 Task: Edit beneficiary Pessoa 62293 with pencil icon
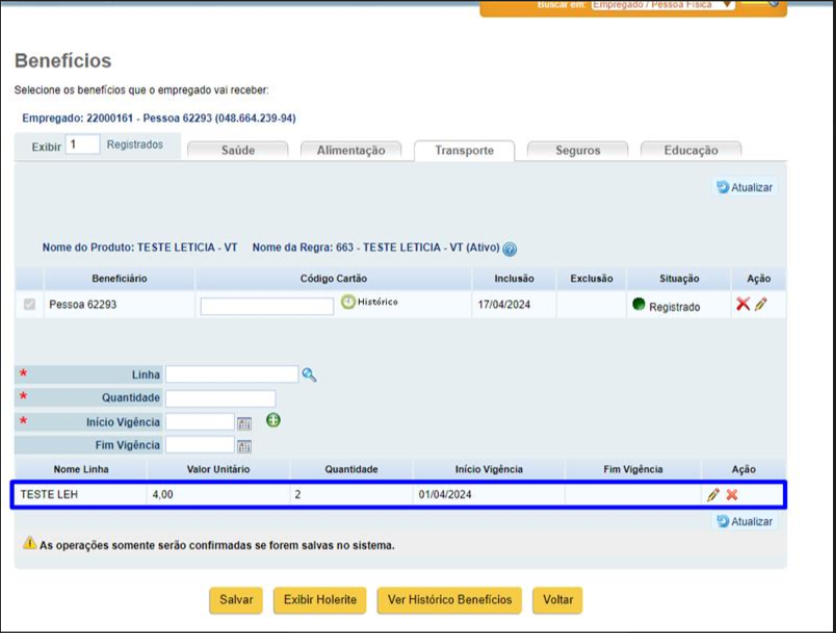[761, 304]
